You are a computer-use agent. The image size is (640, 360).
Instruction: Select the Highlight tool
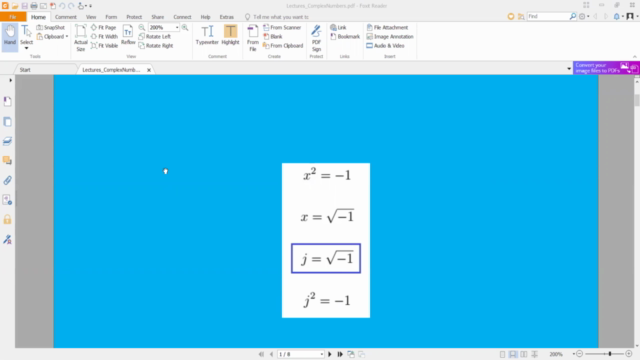230,35
